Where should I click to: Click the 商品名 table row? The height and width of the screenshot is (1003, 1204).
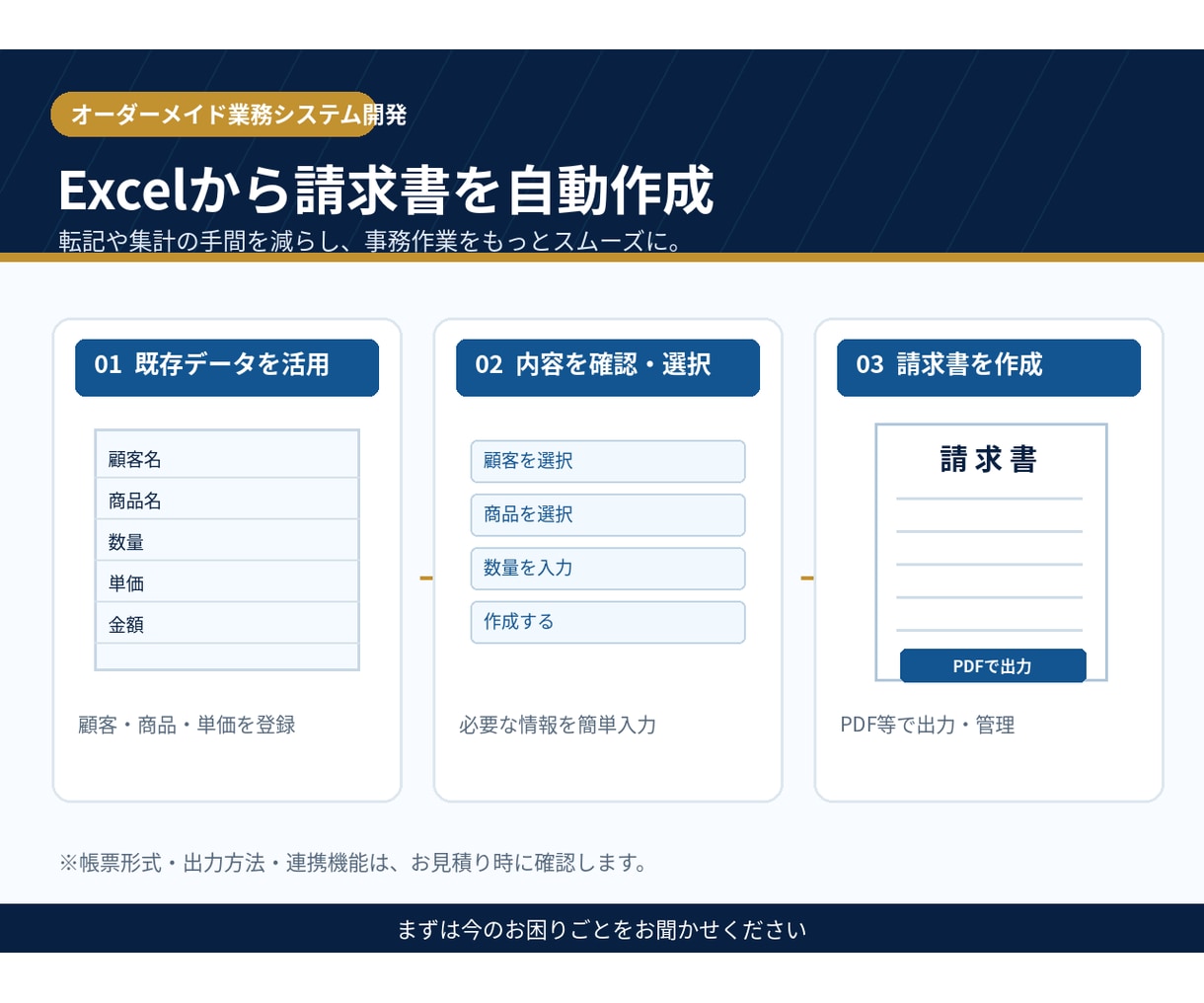point(227,500)
